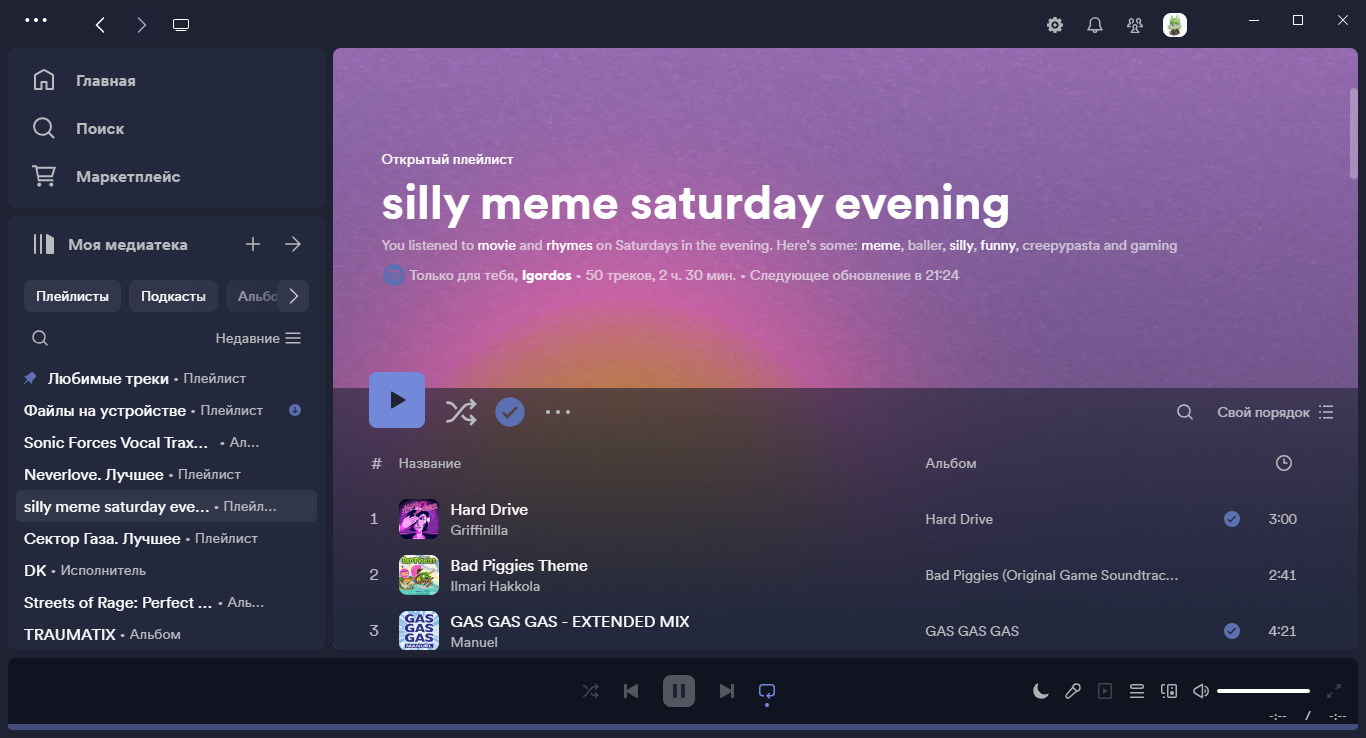
Task: Open the three-dots app menu in title bar
Action: click(35, 20)
